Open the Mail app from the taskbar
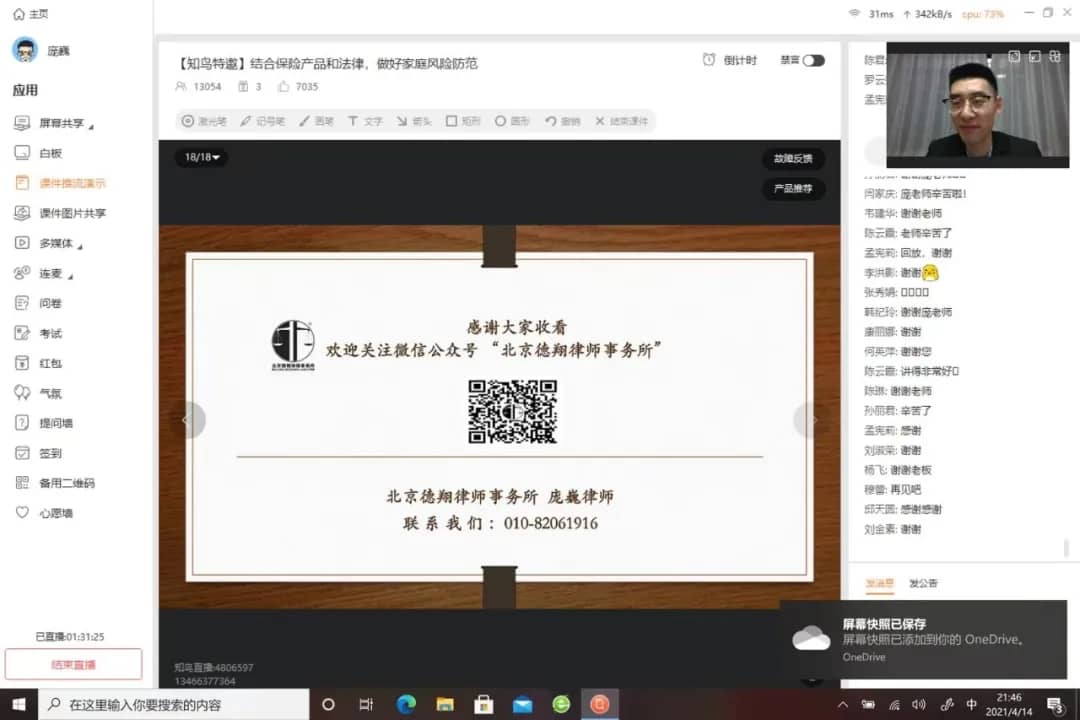Viewport: 1080px width, 720px height. (523, 704)
